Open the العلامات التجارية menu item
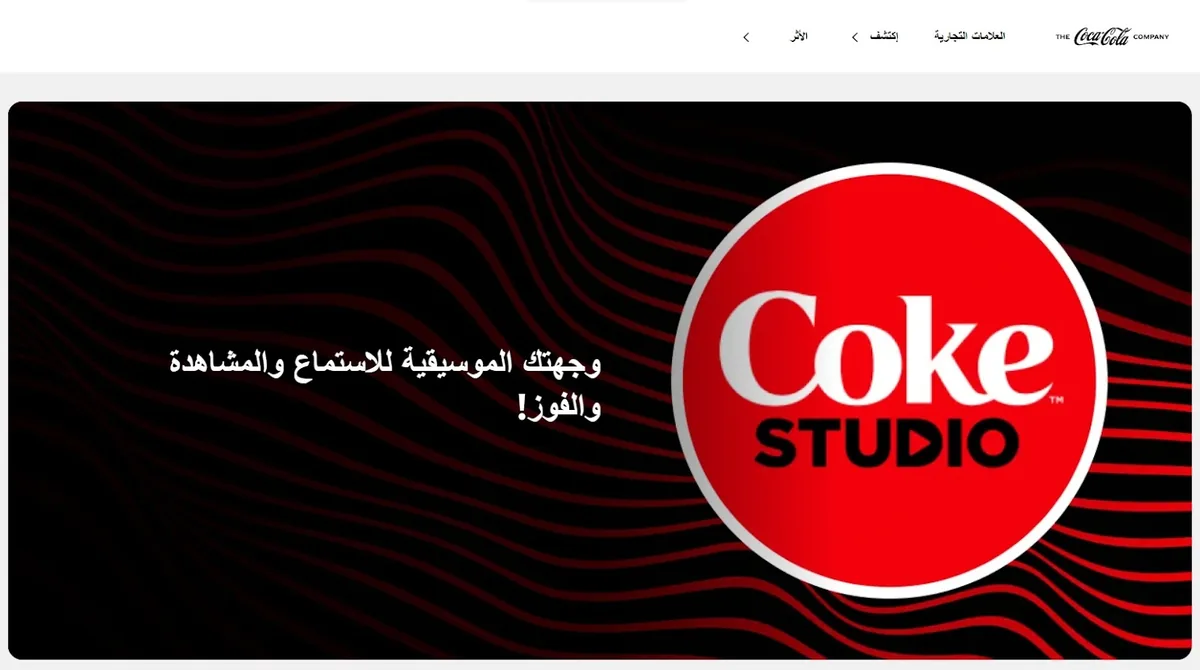Viewport: 1200px width, 670px height. [969, 37]
